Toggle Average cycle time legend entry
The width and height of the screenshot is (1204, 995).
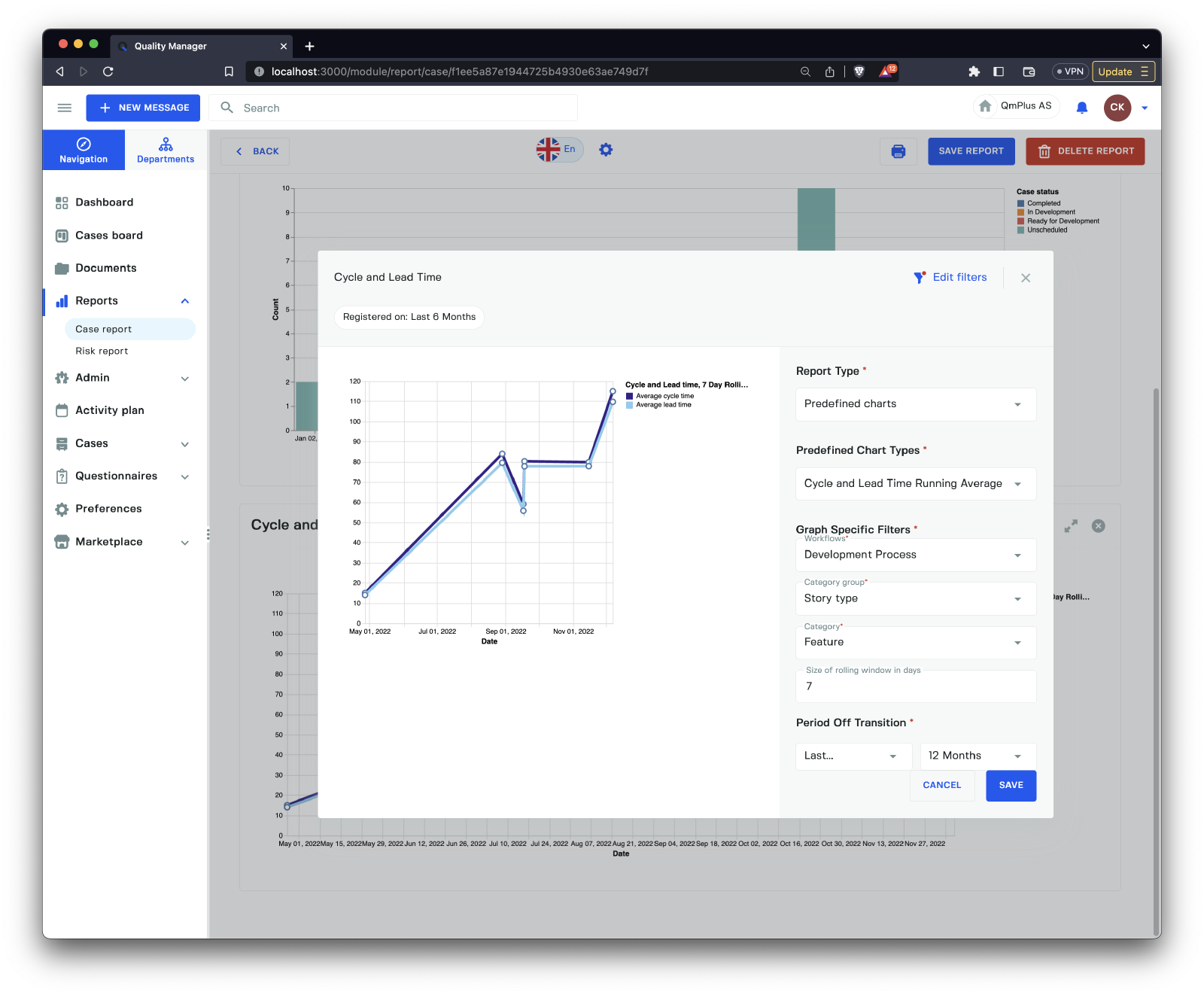(664, 396)
